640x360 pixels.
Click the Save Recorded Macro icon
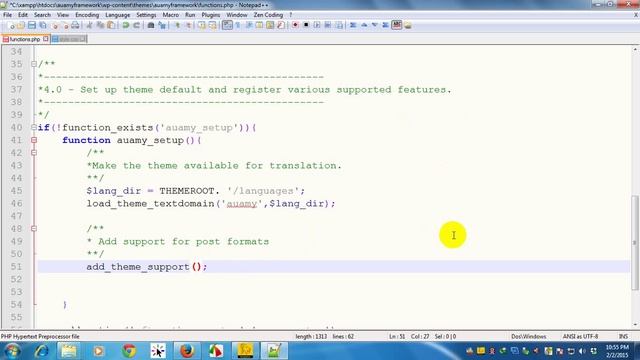coord(339,25)
